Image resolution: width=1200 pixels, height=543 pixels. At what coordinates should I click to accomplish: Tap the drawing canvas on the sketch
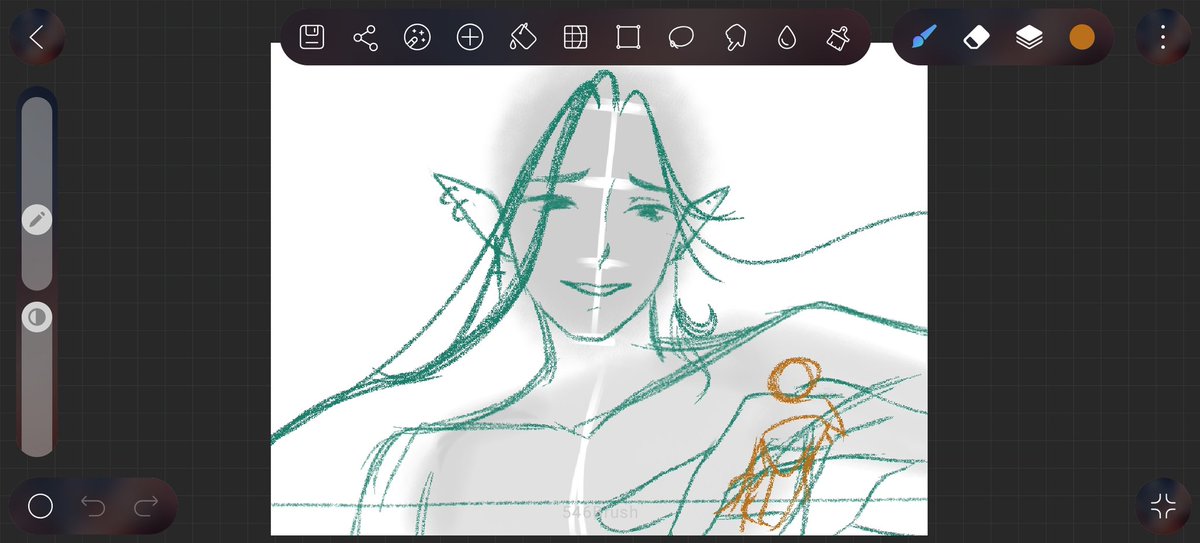[599, 290]
